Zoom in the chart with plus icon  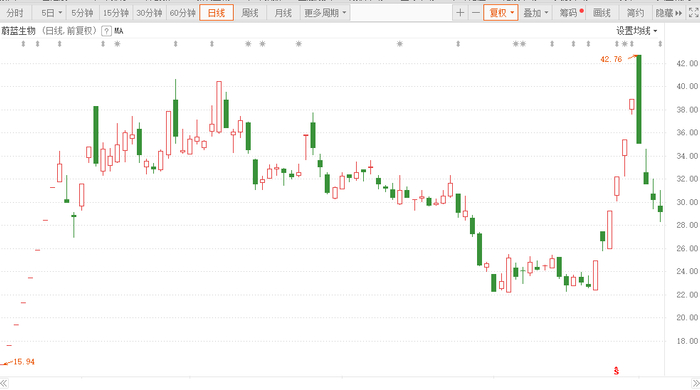(x=460, y=13)
